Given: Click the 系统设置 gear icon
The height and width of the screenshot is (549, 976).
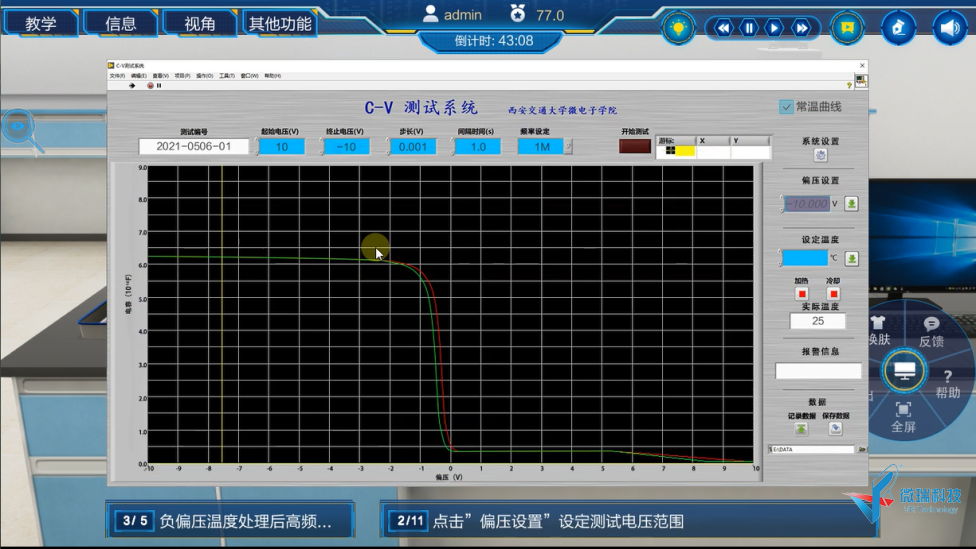Looking at the screenshot, I should (x=820, y=155).
